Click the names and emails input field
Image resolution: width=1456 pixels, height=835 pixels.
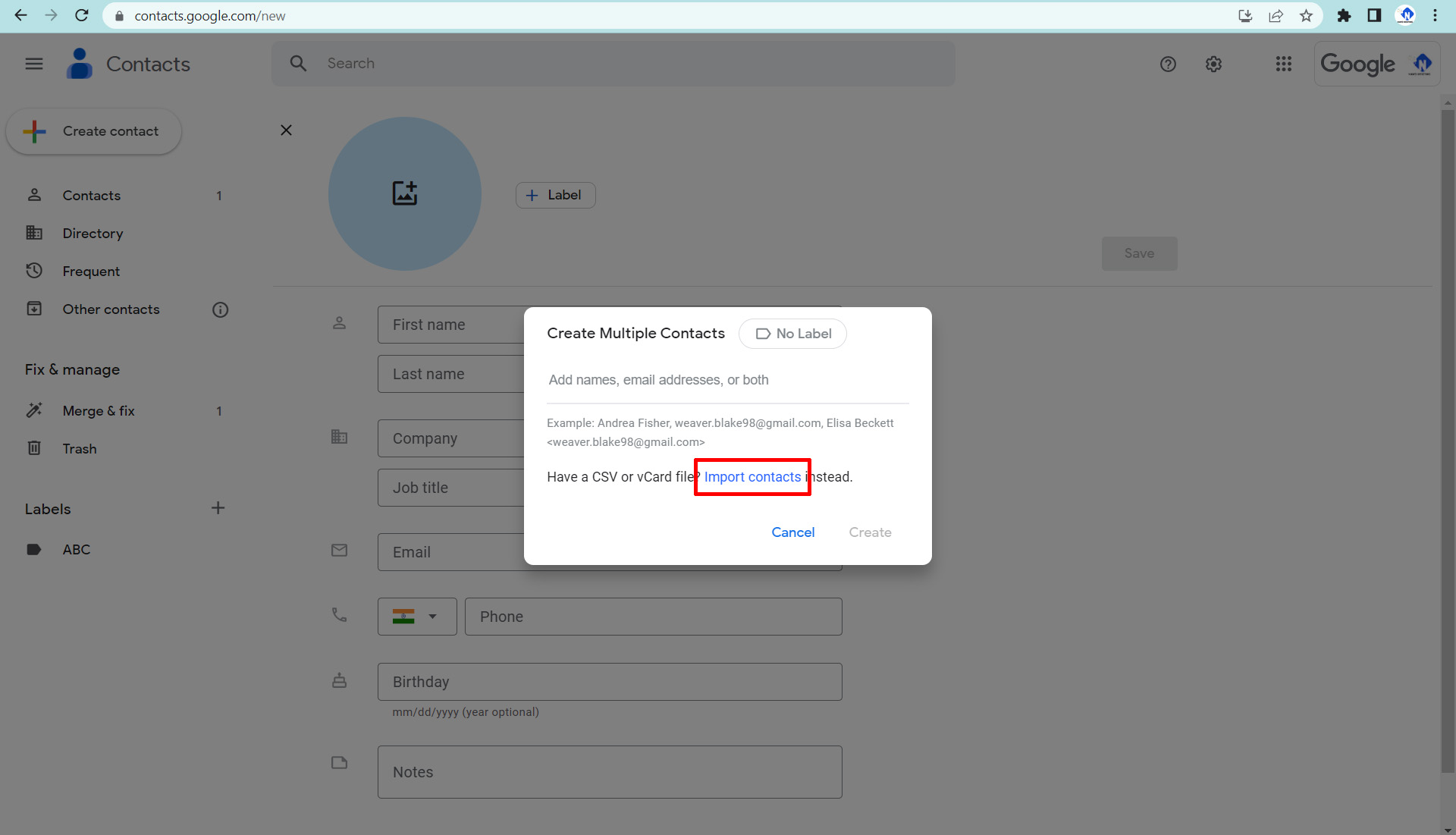tap(726, 380)
